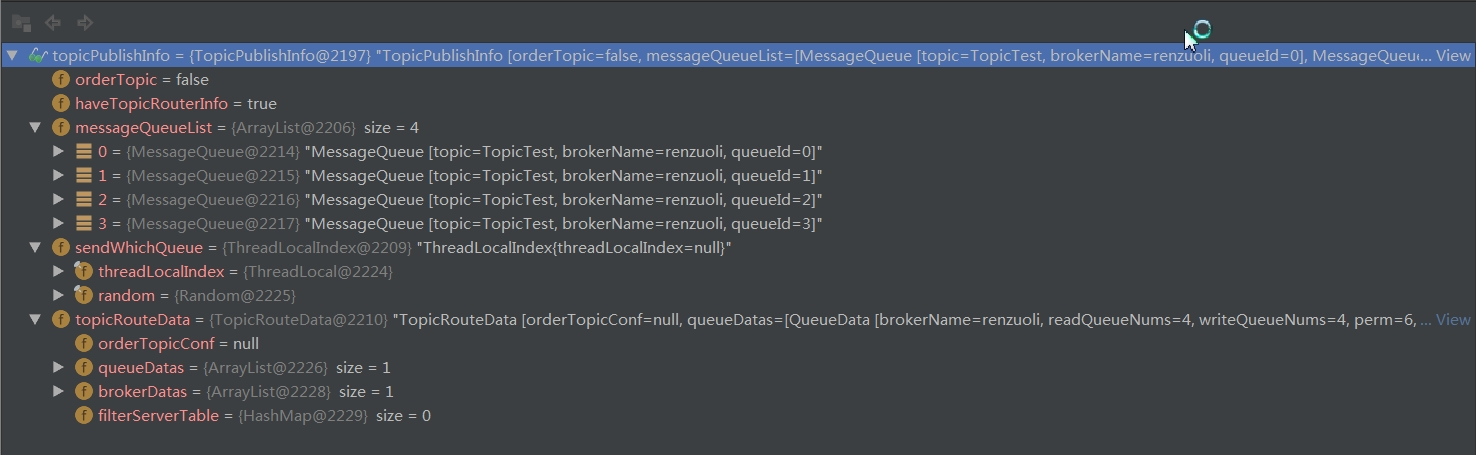This screenshot has height=455, width=1476.
Task: Collapse the messageQueueList node
Action: [35, 127]
